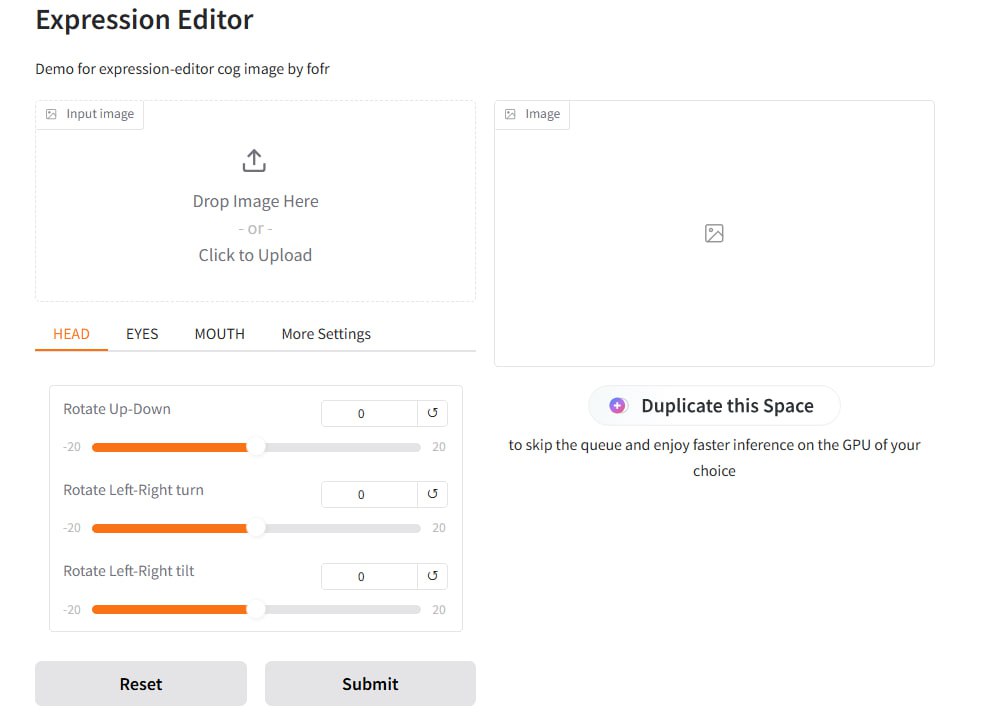
Task: Open the MOUTH tab
Action: coord(219,334)
